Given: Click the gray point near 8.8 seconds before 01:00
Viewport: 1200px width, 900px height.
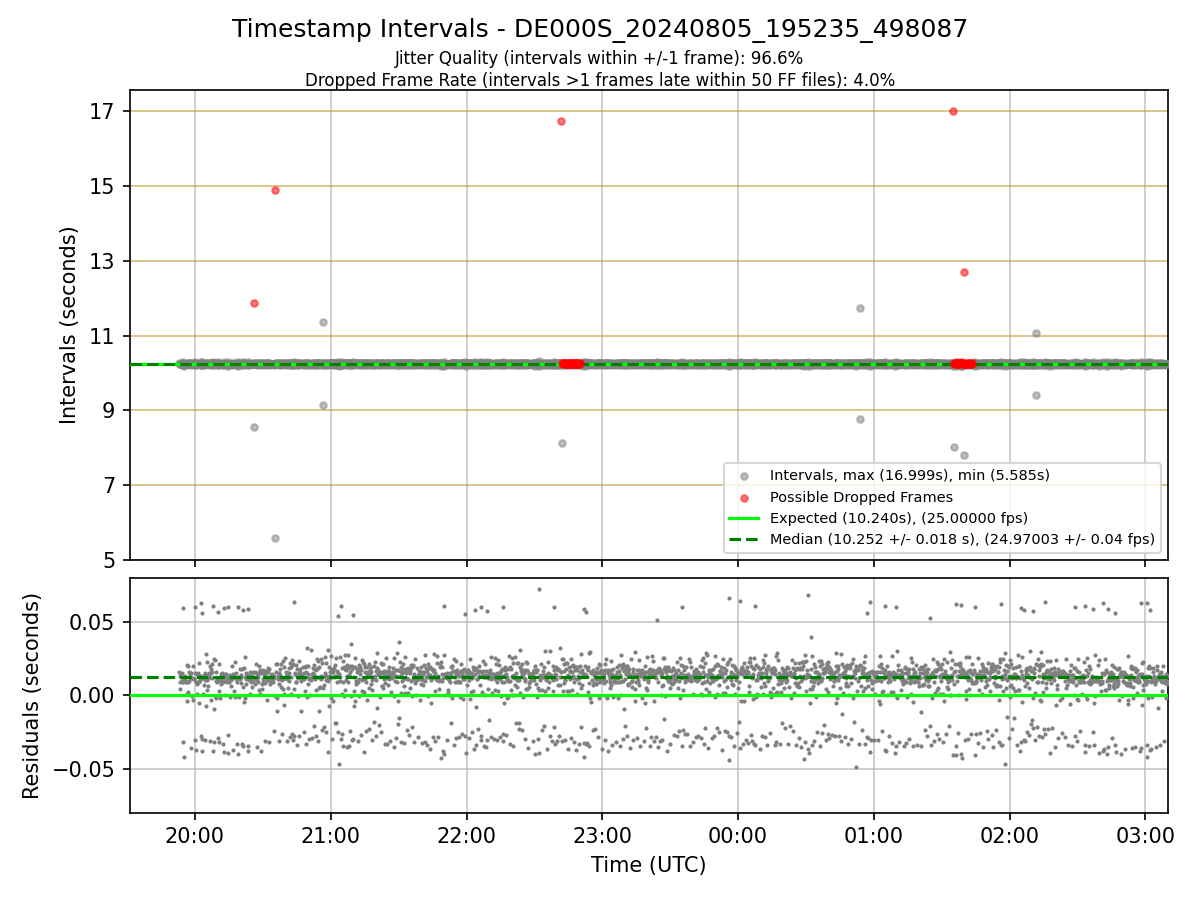Looking at the screenshot, I should click(860, 419).
